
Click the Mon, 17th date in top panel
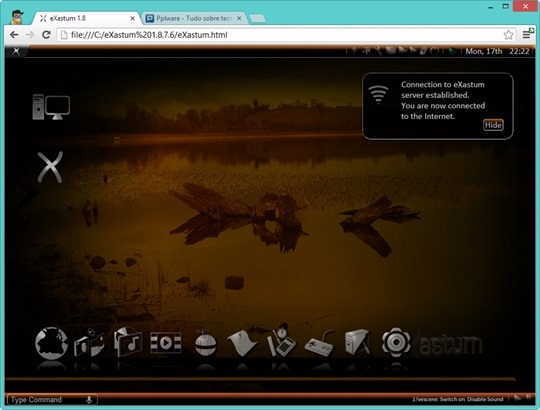click(x=484, y=51)
